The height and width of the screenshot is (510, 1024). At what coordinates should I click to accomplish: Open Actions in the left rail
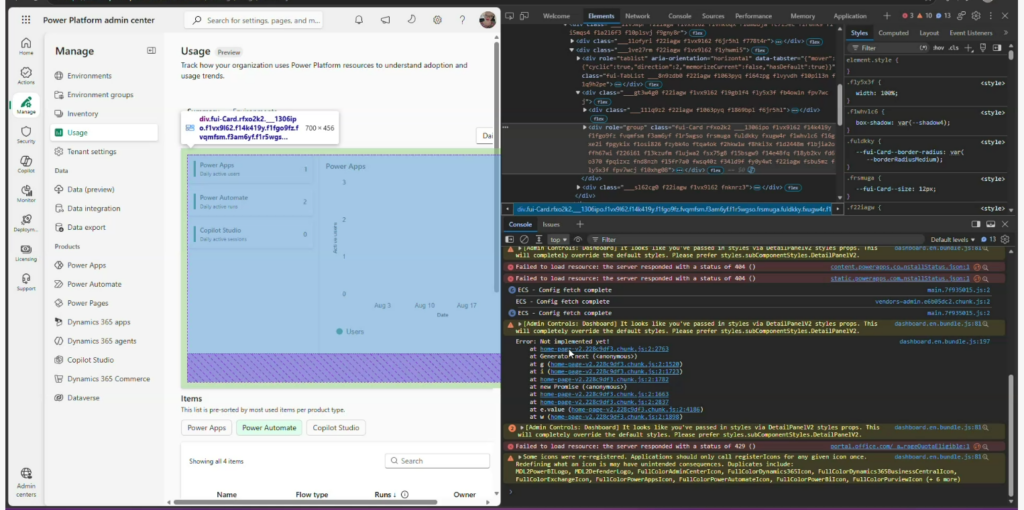point(25,76)
